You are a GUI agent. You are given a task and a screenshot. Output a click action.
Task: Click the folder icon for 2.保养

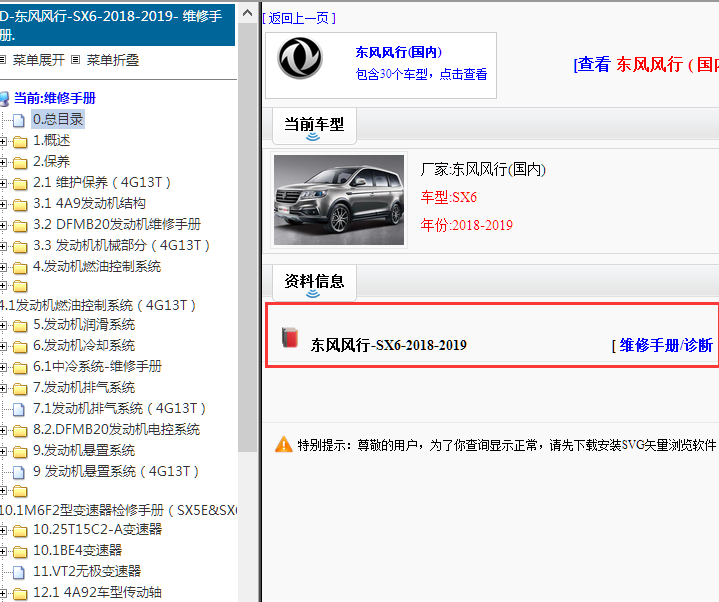click(x=20, y=163)
